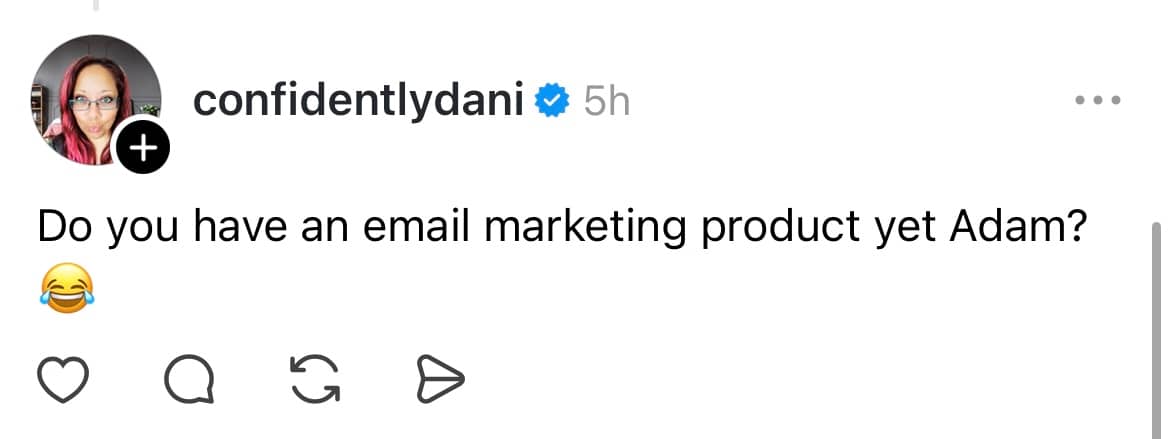Share the post via paper plane icon
This screenshot has width=1170, height=439.
[439, 380]
